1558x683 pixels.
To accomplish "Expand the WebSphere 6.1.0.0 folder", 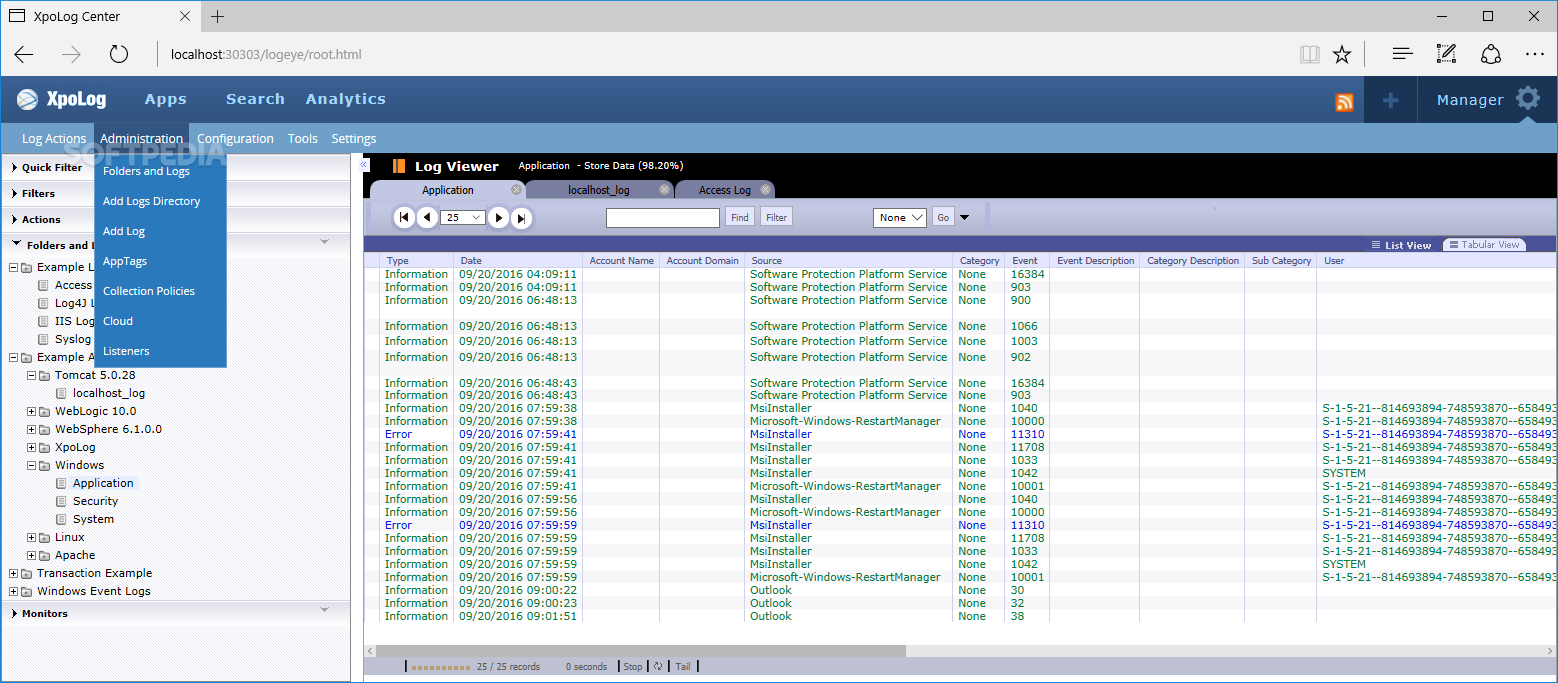I will pyautogui.click(x=32, y=429).
